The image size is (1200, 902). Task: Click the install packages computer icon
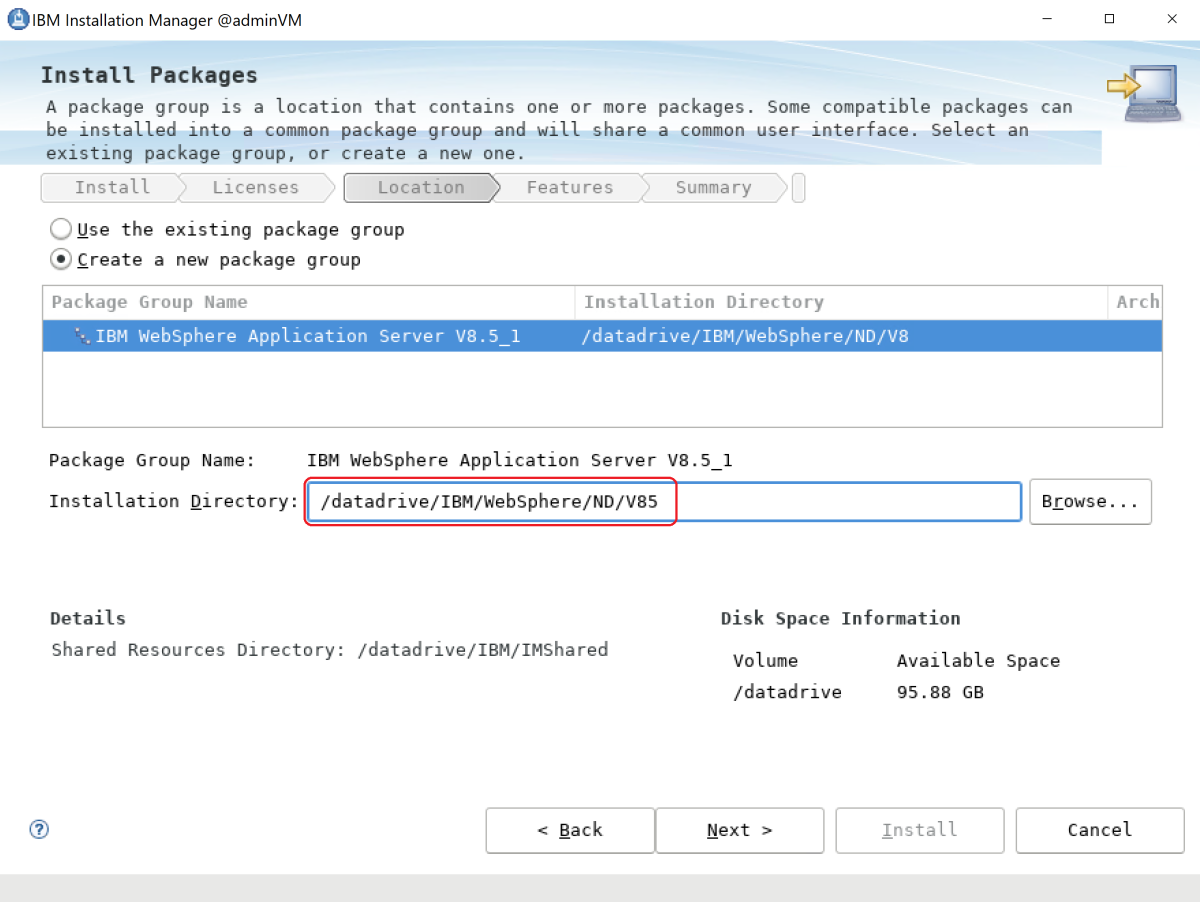pos(1140,93)
